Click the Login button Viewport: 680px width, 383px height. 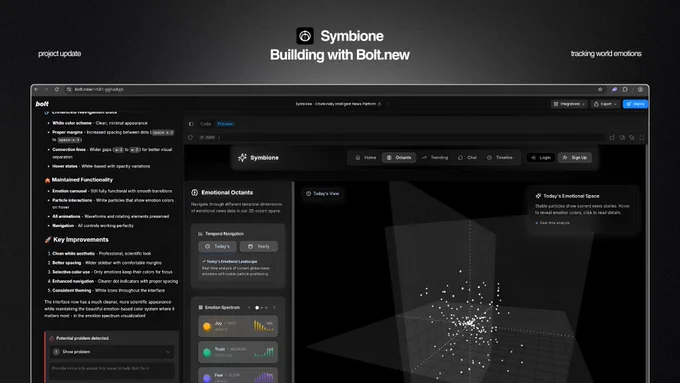[541, 157]
